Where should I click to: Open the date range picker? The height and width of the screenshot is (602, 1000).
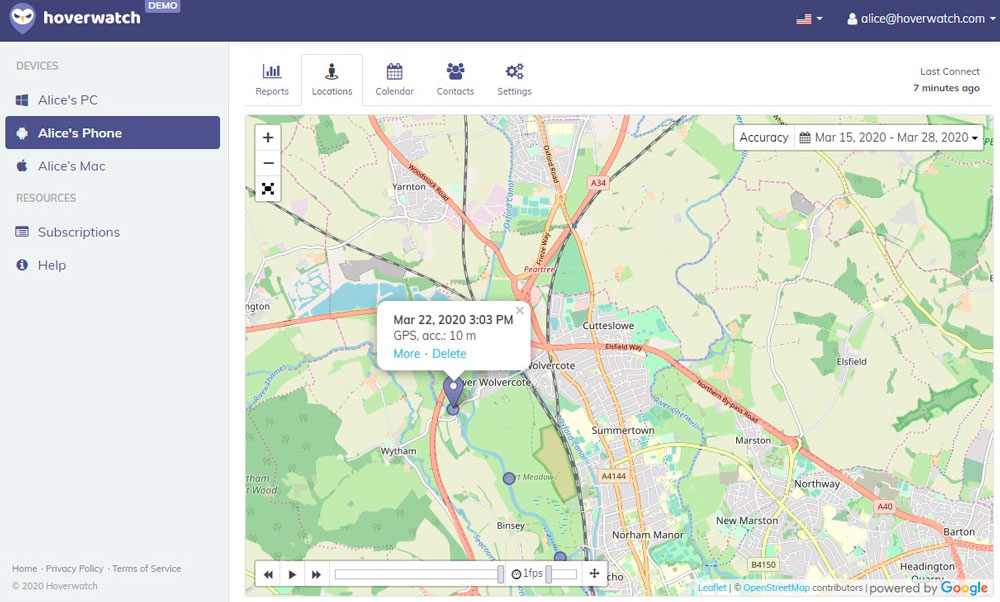890,138
